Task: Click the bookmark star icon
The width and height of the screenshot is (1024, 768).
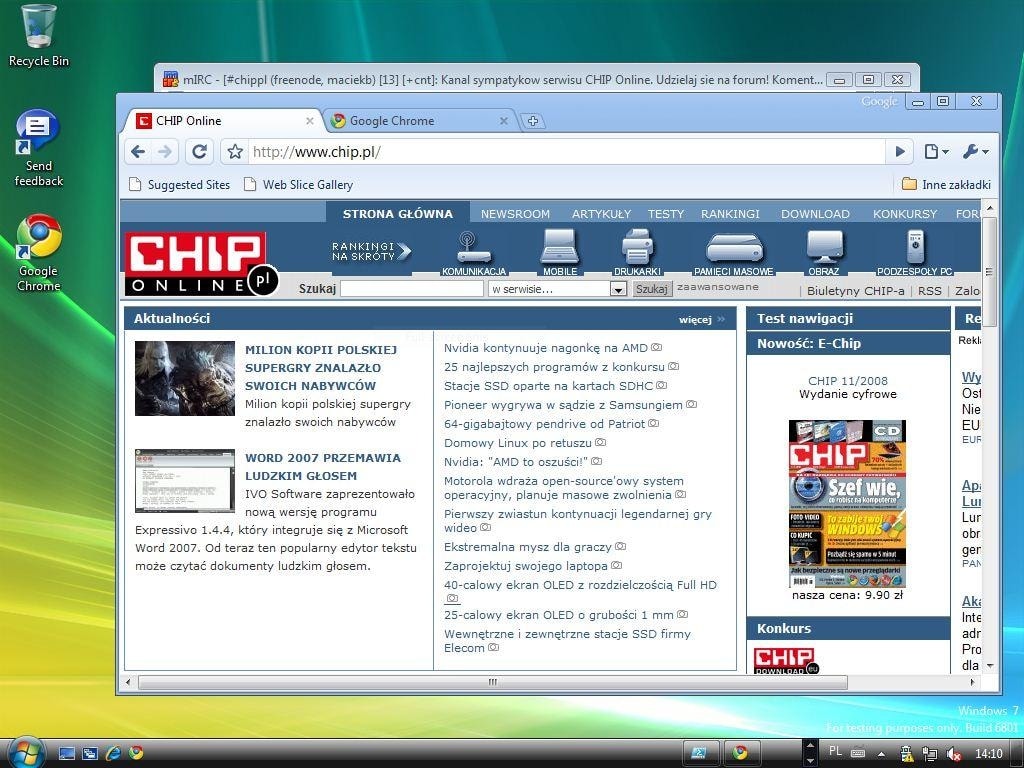Action: pyautogui.click(x=235, y=152)
